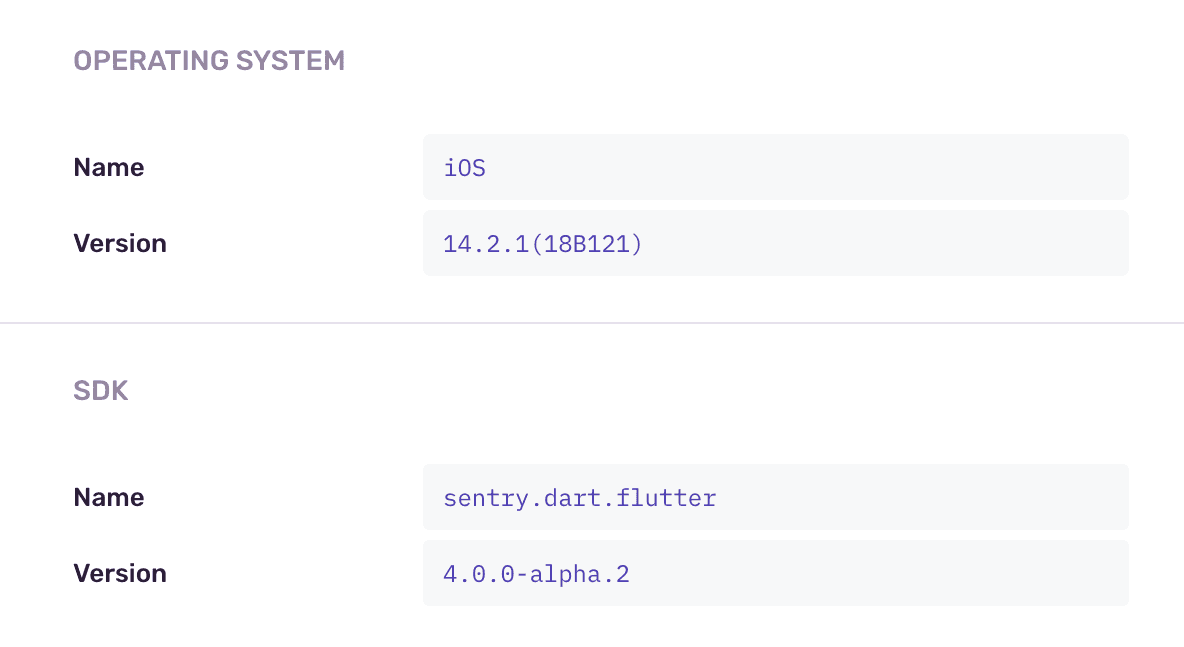Click the Version label under OPERATING SYSTEM
1184x647 pixels.
pos(120,243)
